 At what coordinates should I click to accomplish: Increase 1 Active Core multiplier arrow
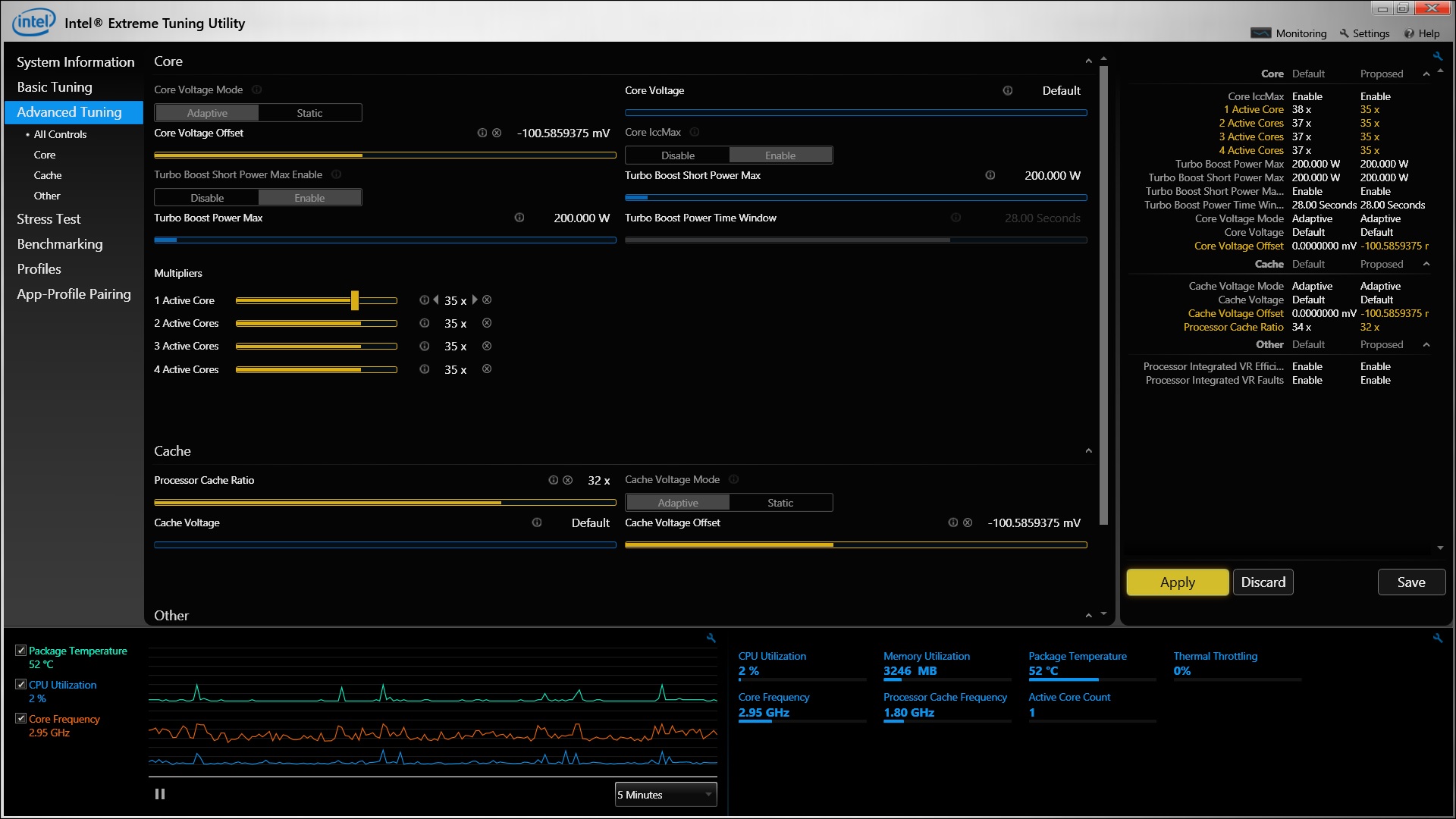[475, 300]
